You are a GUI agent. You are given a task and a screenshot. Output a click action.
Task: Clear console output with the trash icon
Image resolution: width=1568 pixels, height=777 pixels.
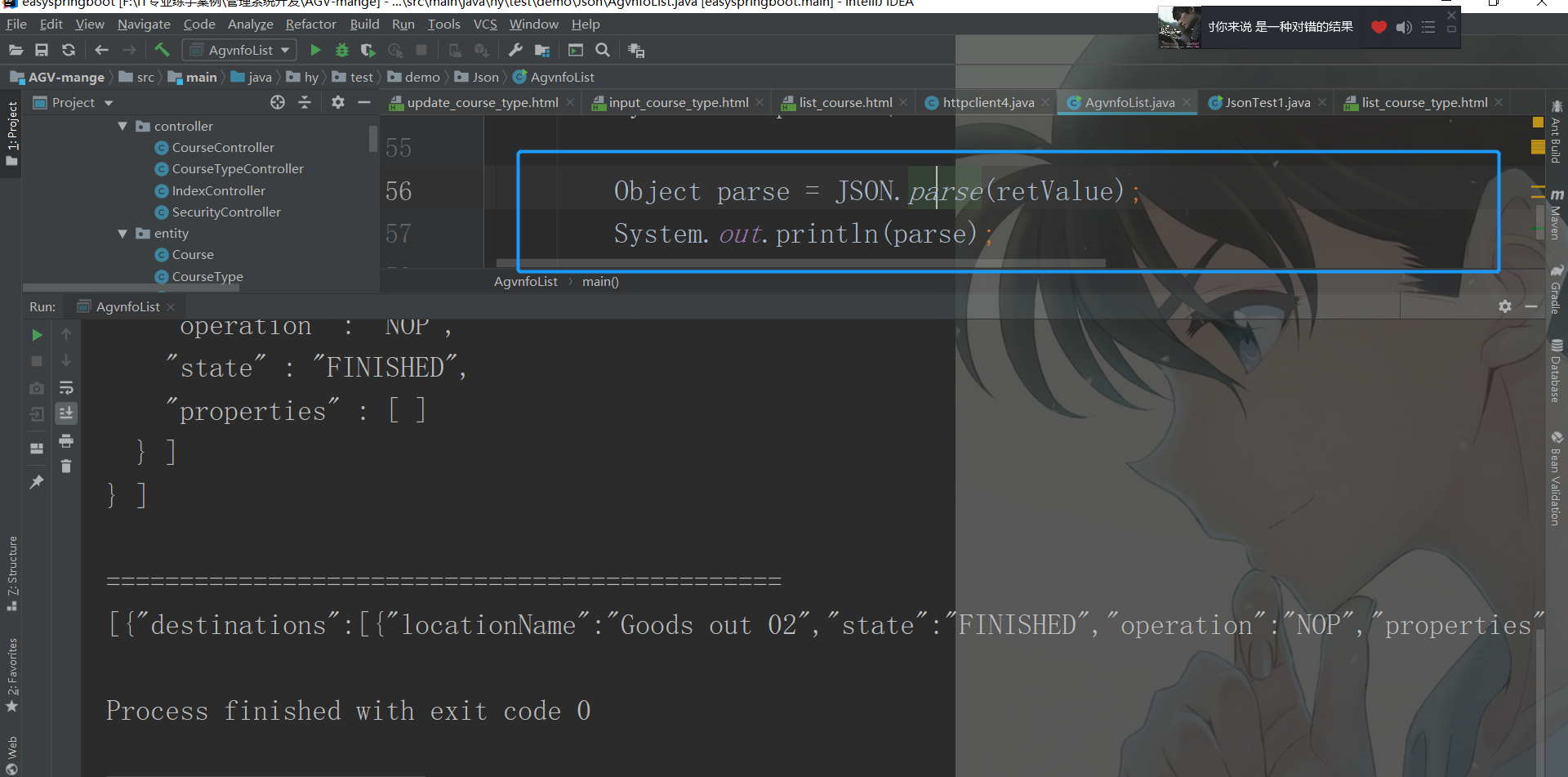pyautogui.click(x=66, y=467)
